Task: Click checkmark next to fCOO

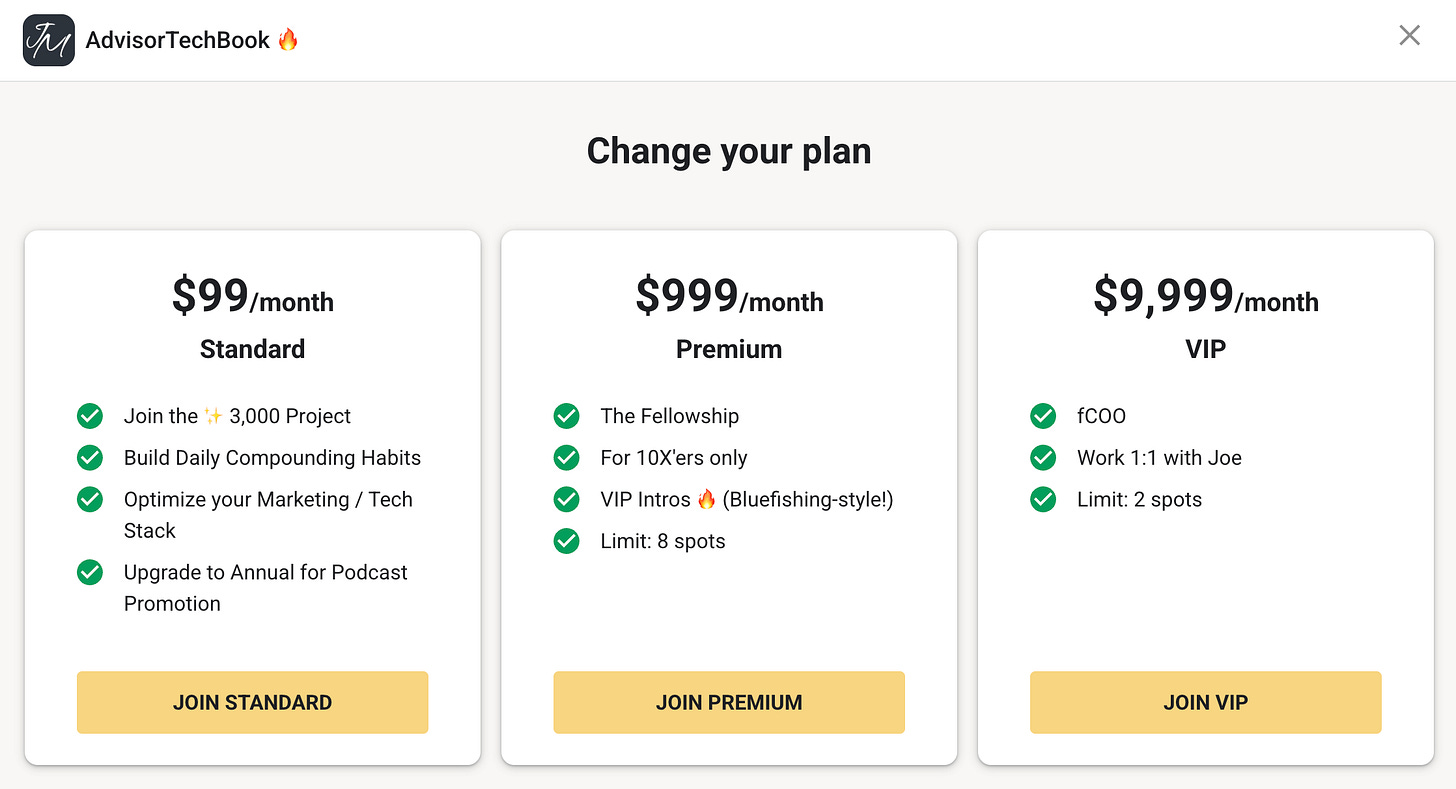Action: coord(1043,415)
